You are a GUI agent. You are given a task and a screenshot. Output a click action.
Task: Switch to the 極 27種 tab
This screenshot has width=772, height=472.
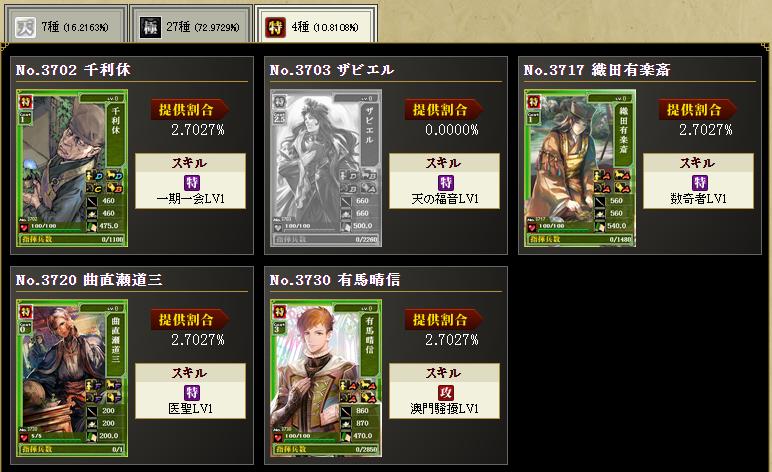coord(191,25)
